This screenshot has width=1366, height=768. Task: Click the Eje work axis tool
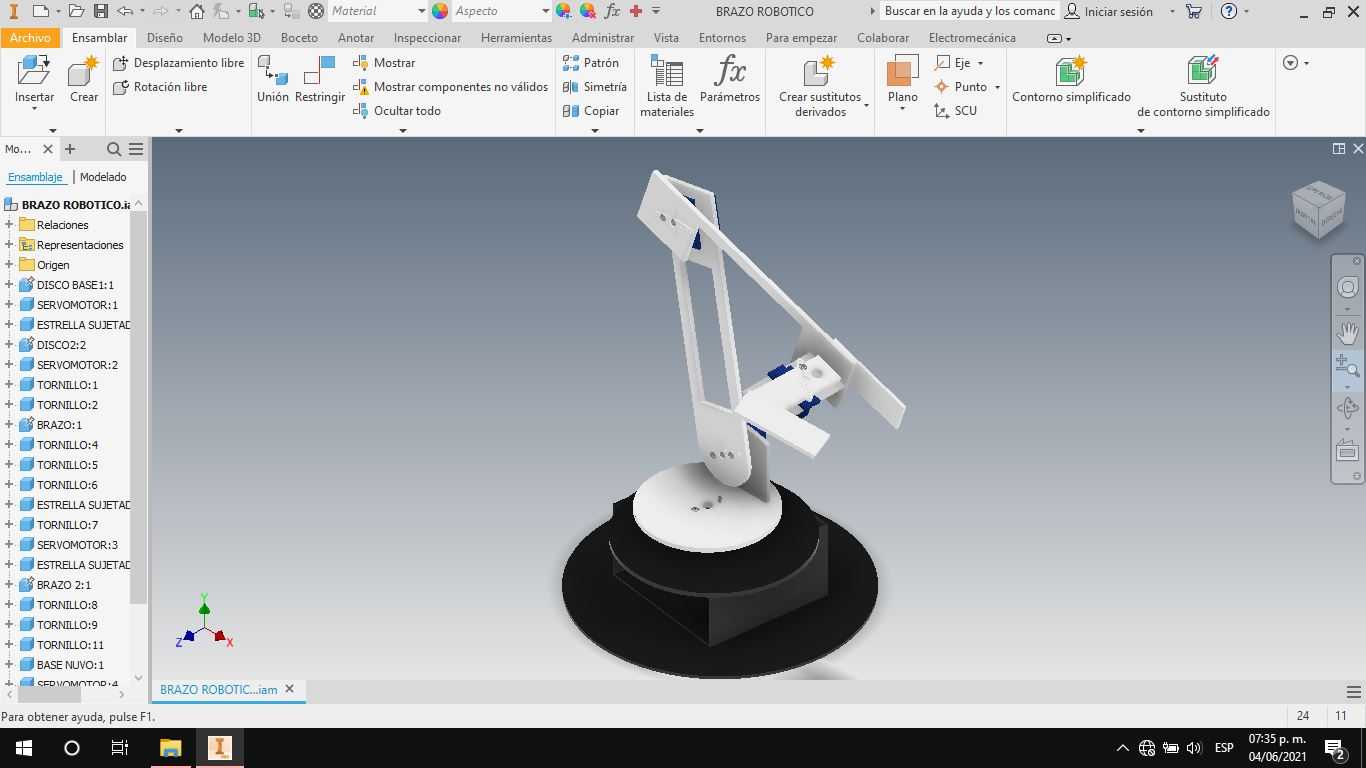952,62
